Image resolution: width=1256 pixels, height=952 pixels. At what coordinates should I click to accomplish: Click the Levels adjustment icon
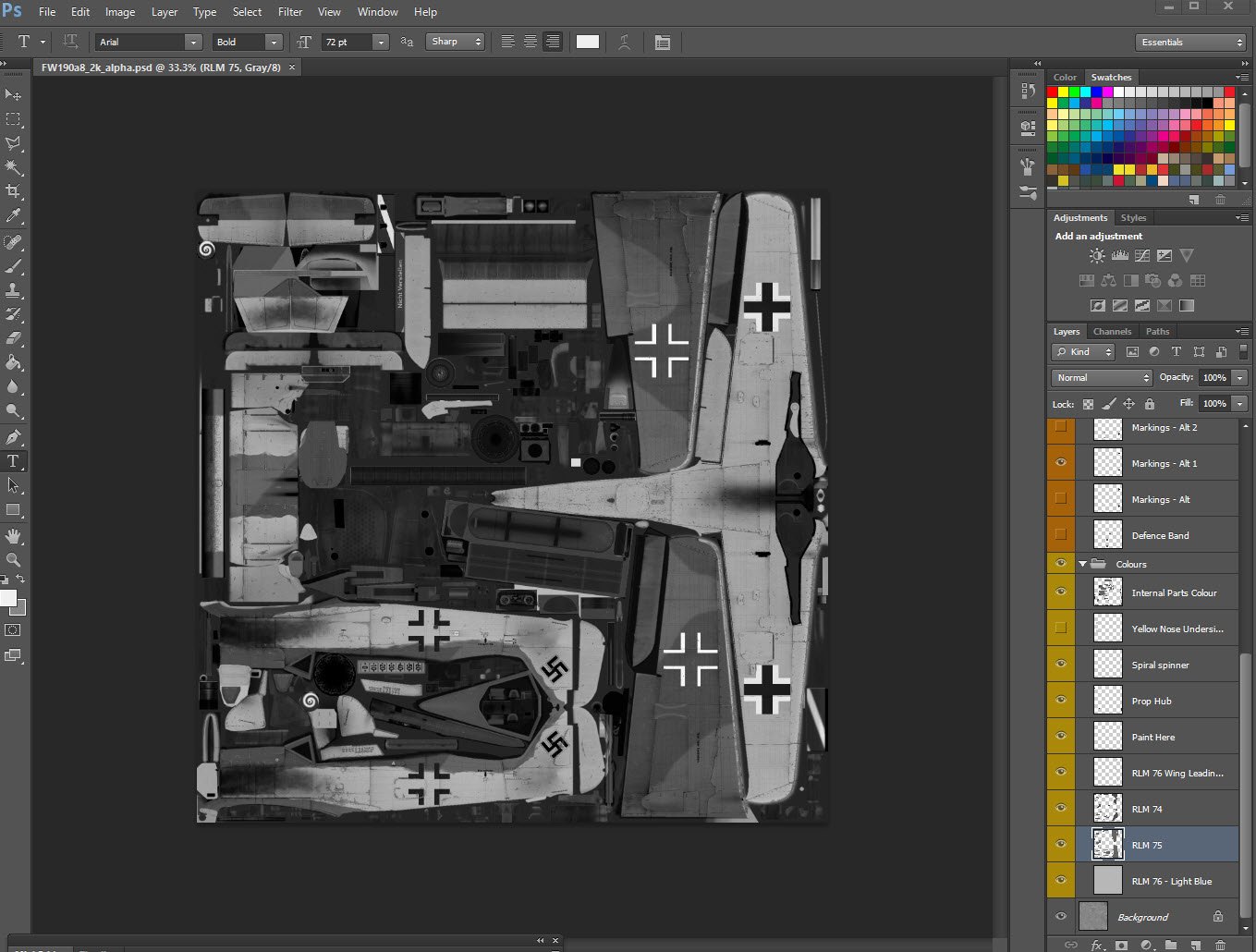point(1119,256)
